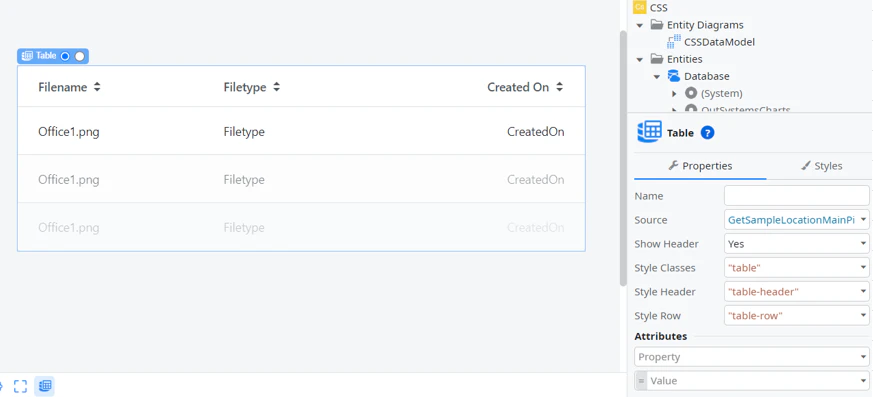Click the enclosing-widget frame icon in bottom bar
Viewport: 873px width, 397px height.
pyautogui.click(x=21, y=386)
